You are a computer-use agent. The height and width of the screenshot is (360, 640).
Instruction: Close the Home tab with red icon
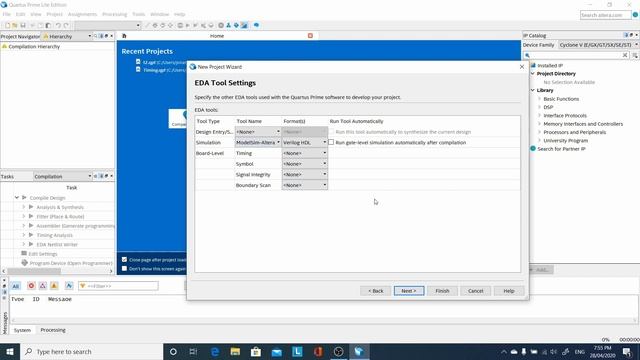point(310,36)
